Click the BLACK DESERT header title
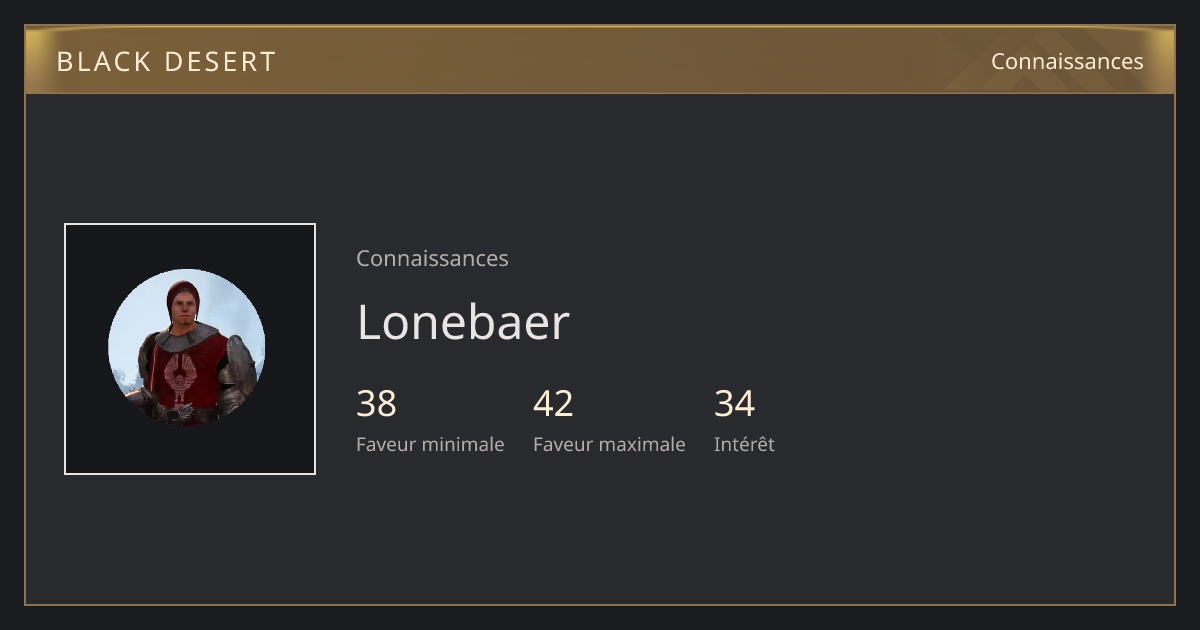This screenshot has height=630, width=1200. 166,62
